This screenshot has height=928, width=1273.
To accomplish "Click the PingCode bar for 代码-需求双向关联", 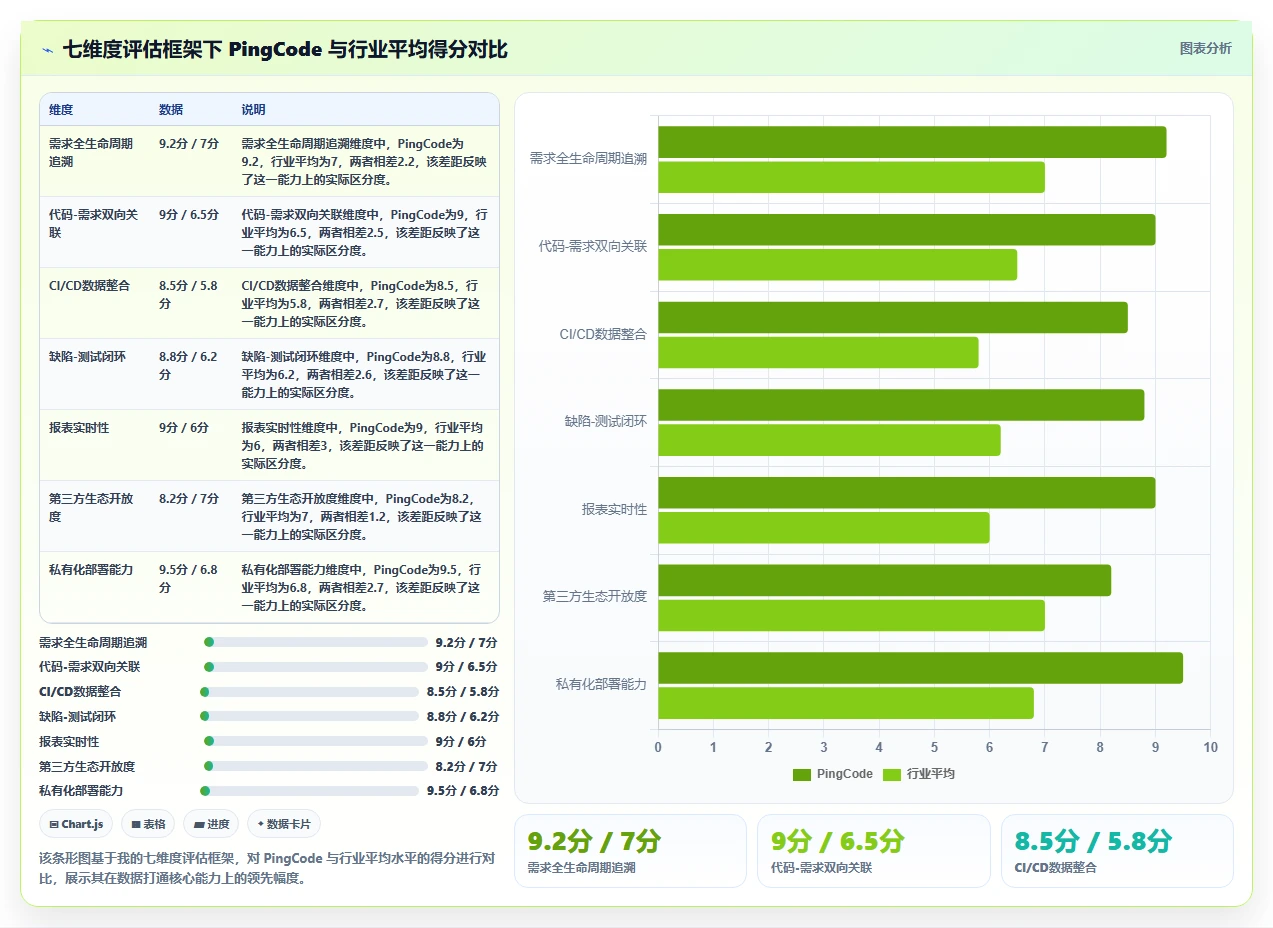I will [906, 230].
